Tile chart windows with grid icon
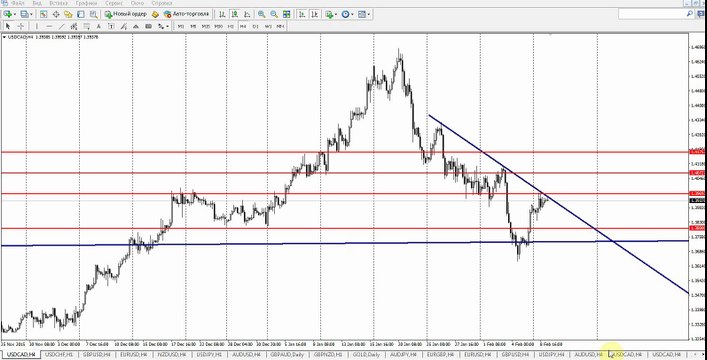Screen dimensions: 707x360 click(286, 14)
